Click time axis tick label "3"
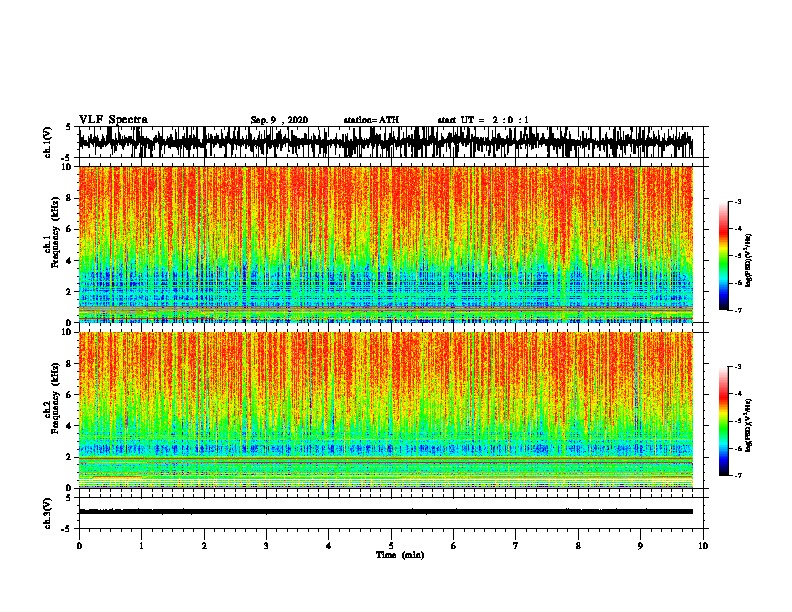 point(266,546)
